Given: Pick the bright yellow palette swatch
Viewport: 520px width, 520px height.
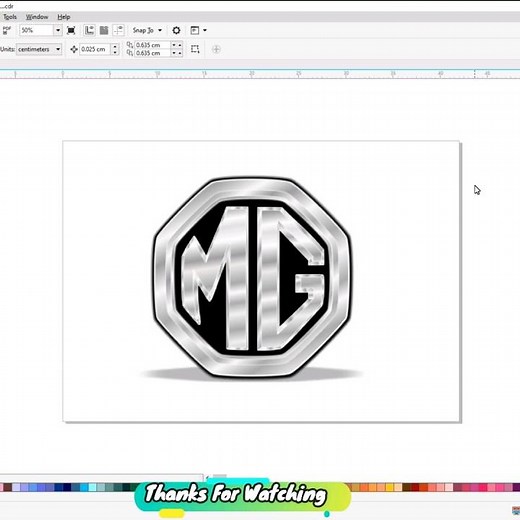Looking at the screenshot, I should [x=389, y=488].
